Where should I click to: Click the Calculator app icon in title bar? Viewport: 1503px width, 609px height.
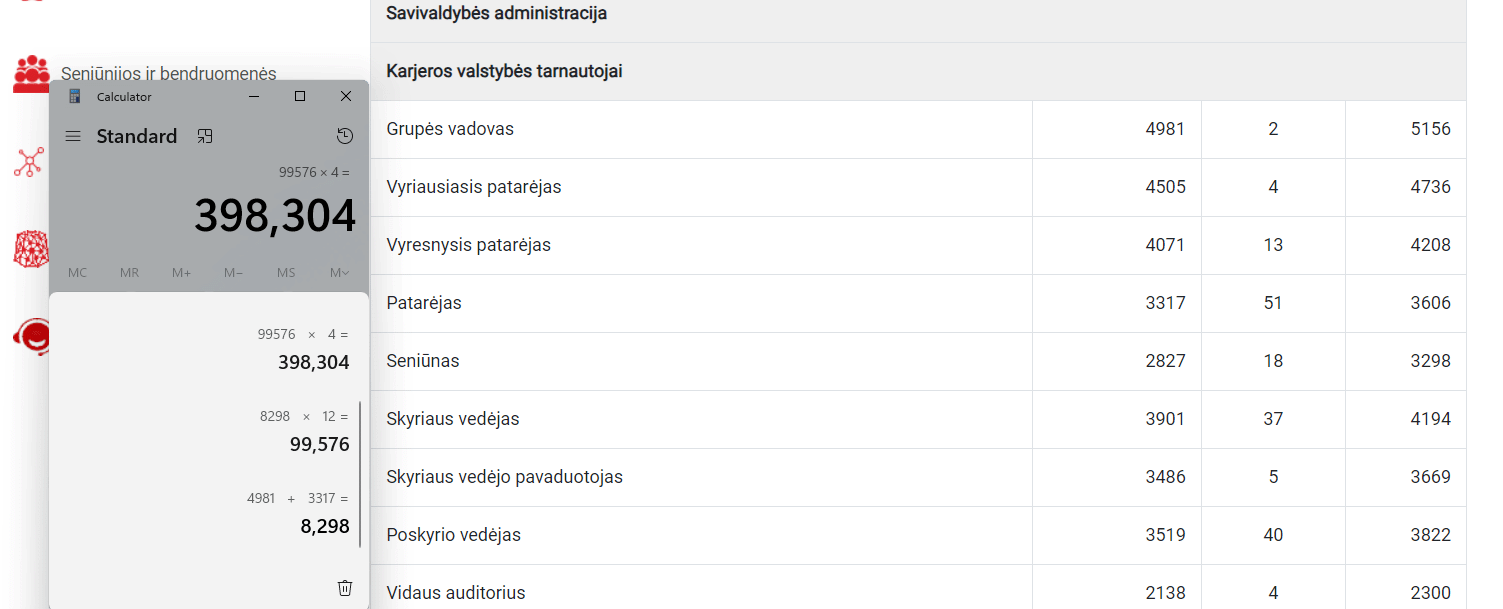point(75,96)
